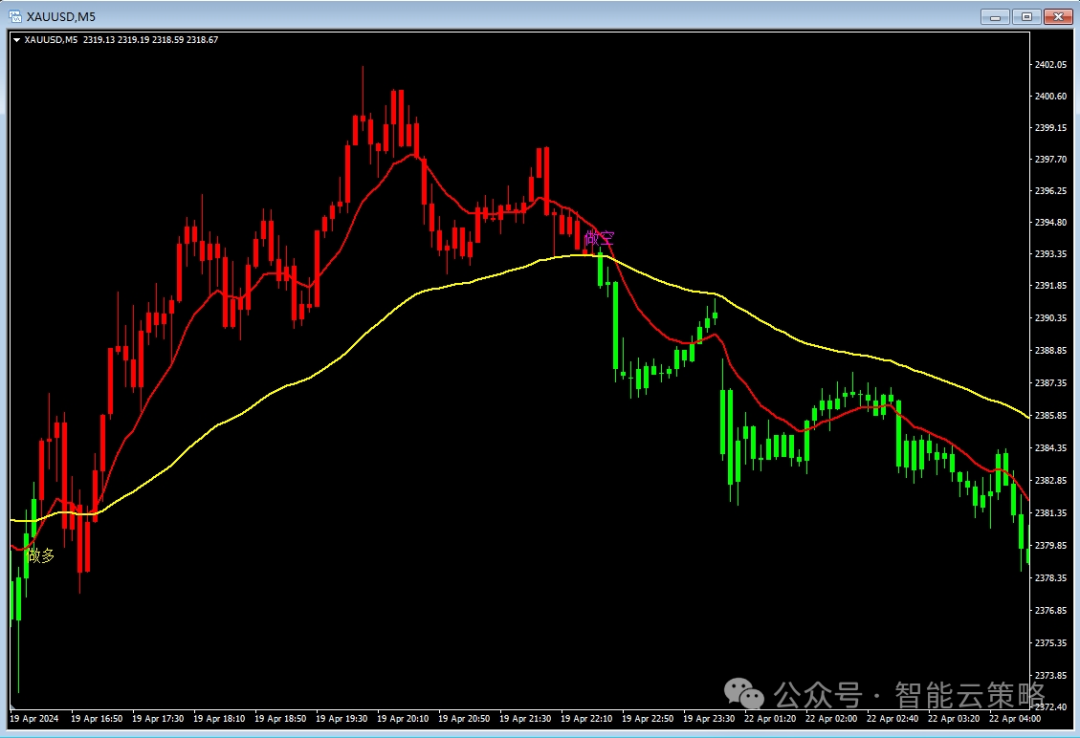Click the 19 Apr 20:10 time label

403,719
